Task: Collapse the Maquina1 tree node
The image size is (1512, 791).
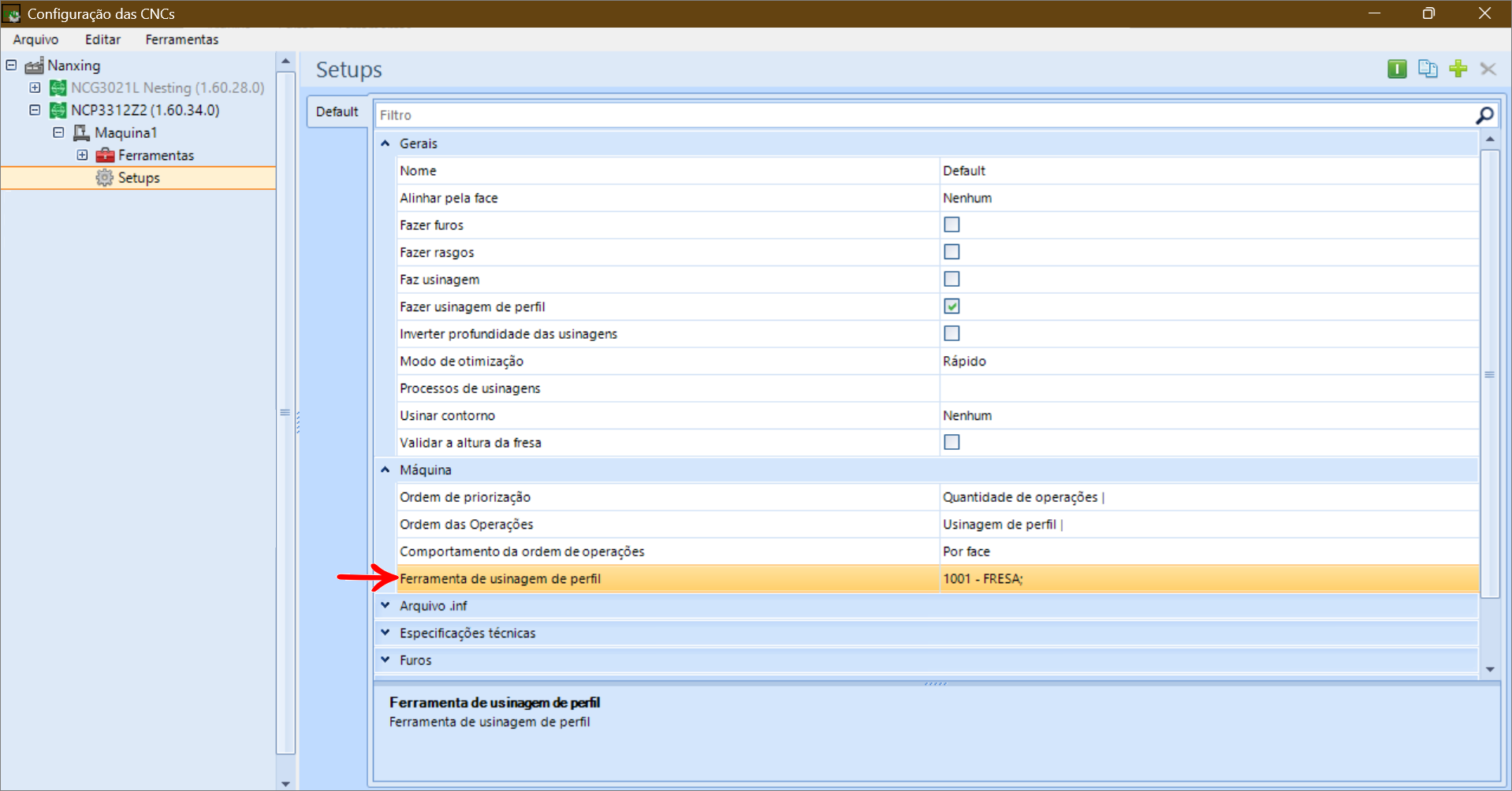Action: point(59,132)
